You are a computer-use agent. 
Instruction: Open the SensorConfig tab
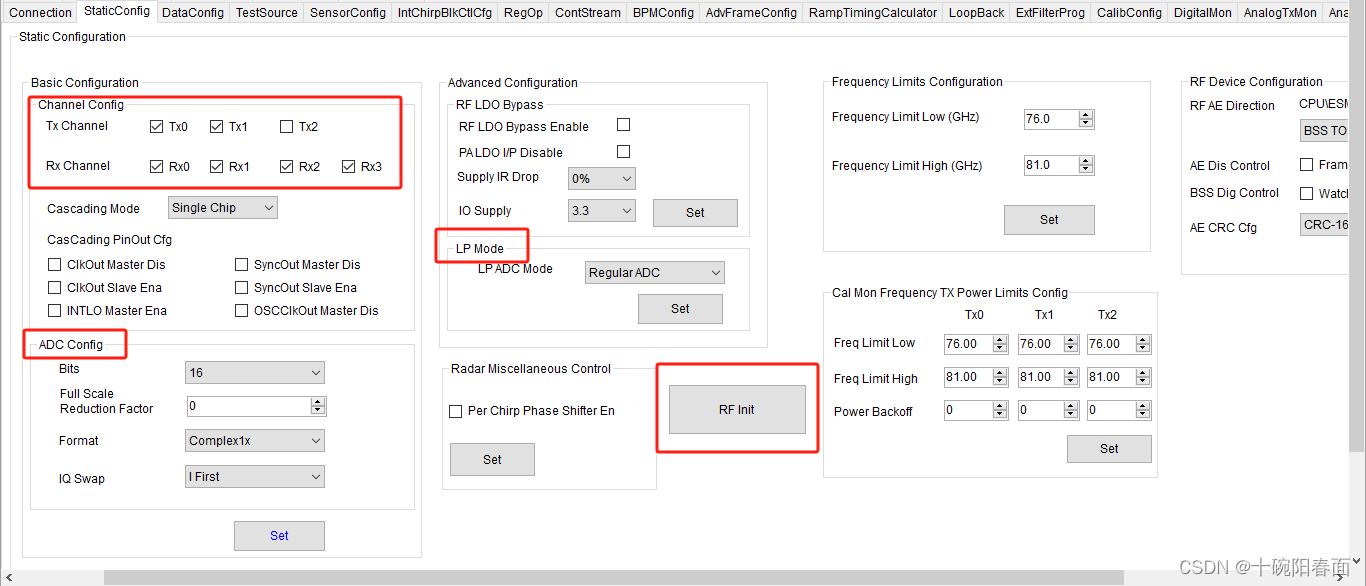[x=348, y=13]
